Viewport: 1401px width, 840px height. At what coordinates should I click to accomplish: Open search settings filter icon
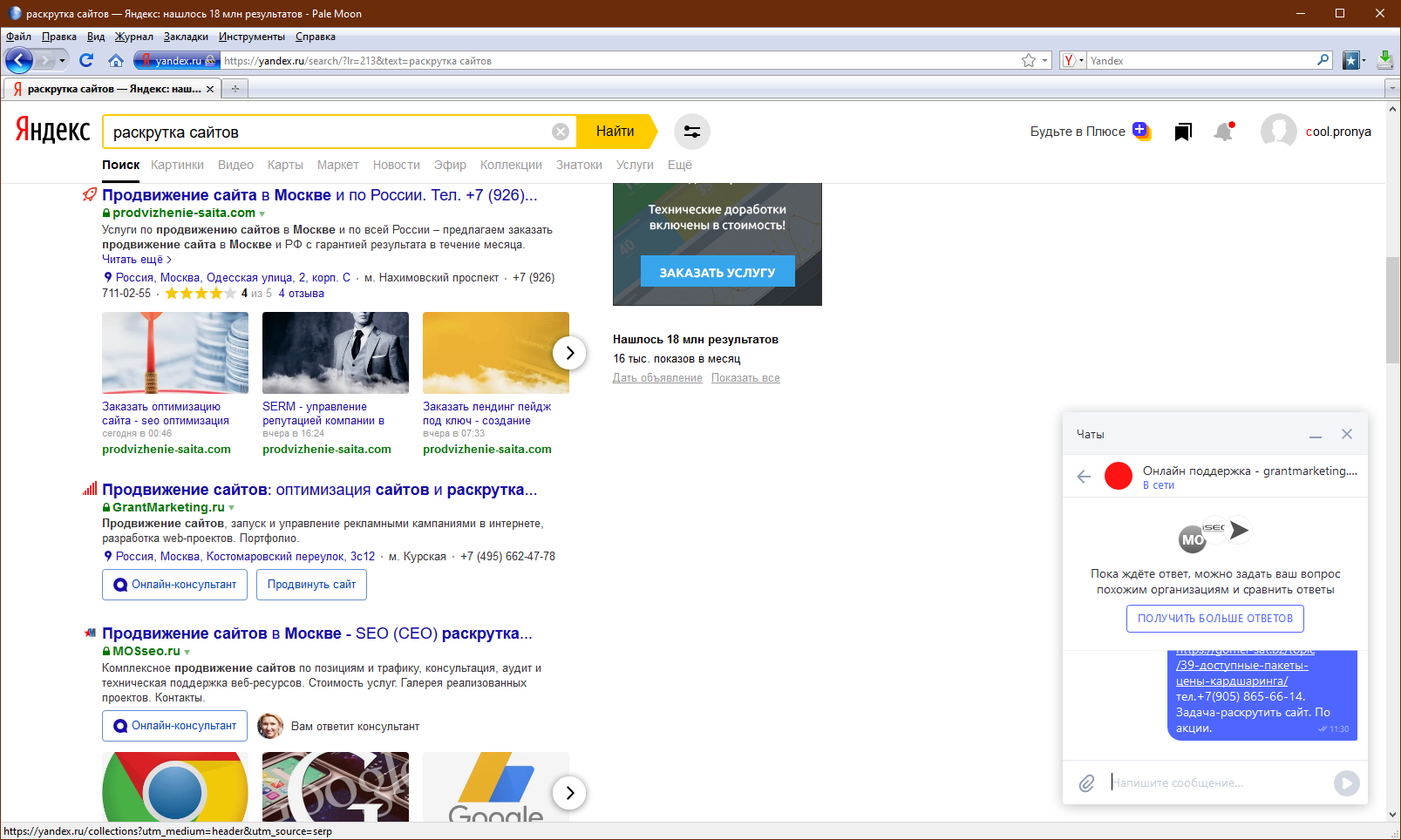coord(692,132)
